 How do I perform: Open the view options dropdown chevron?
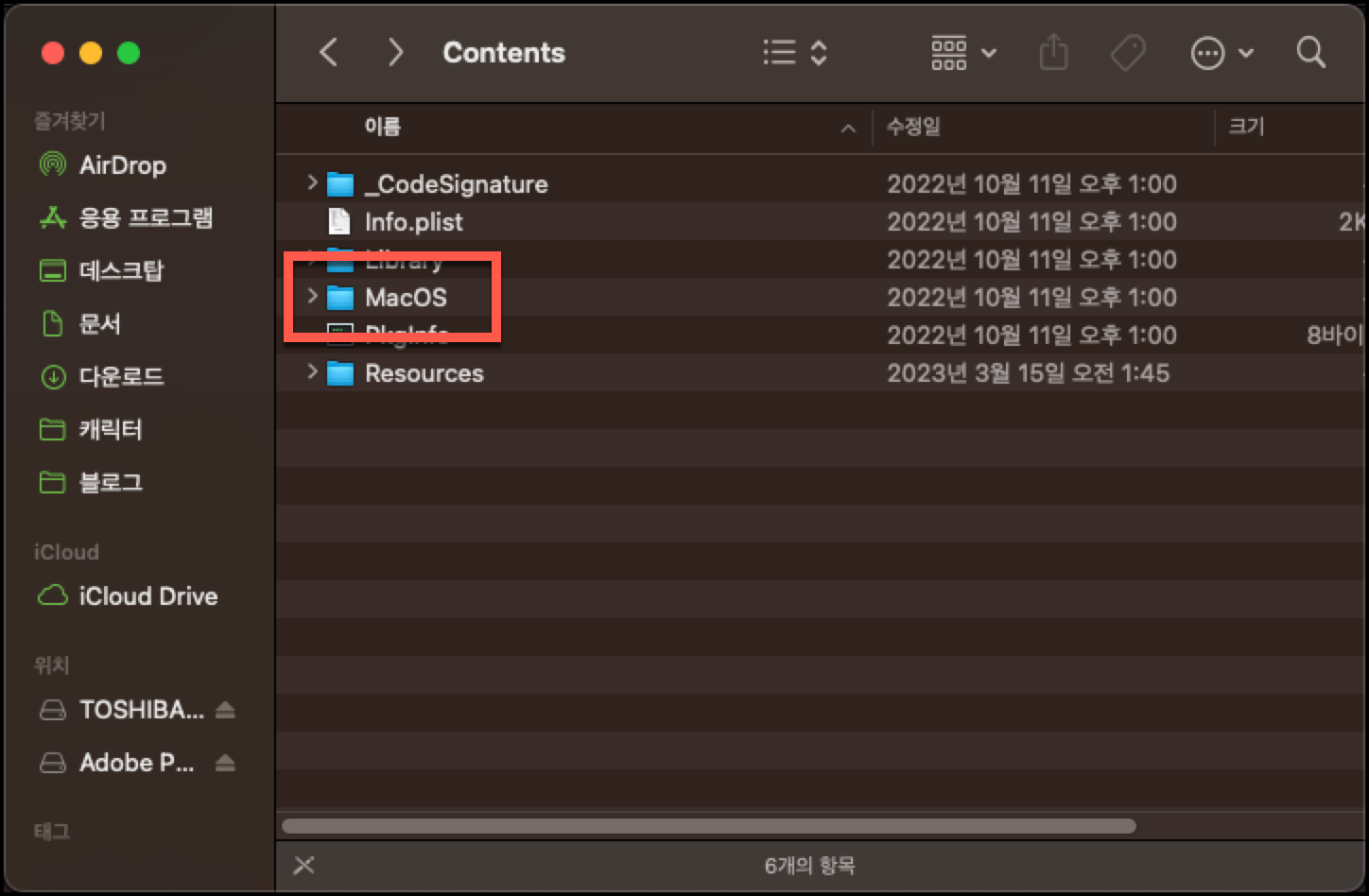tap(989, 53)
